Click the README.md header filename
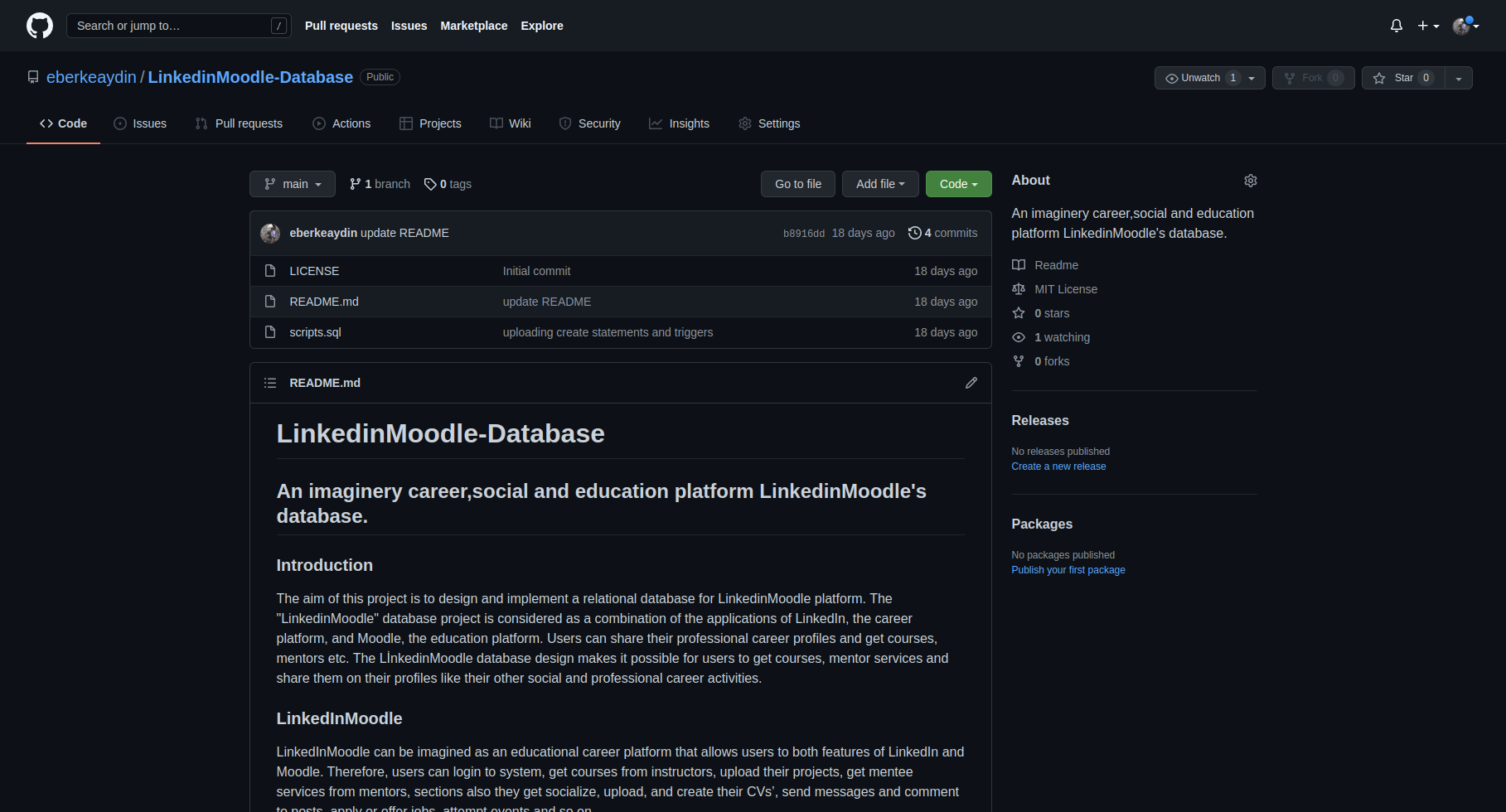 click(x=325, y=383)
